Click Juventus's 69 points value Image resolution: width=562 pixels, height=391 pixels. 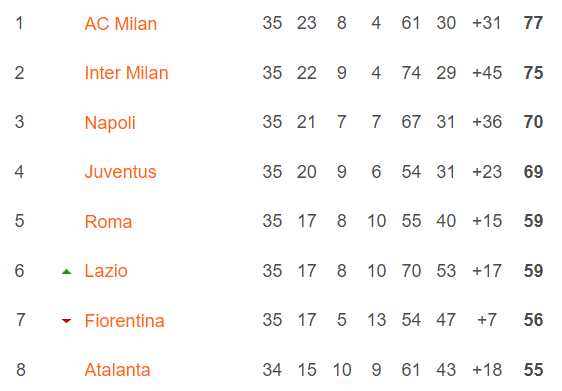tap(533, 172)
